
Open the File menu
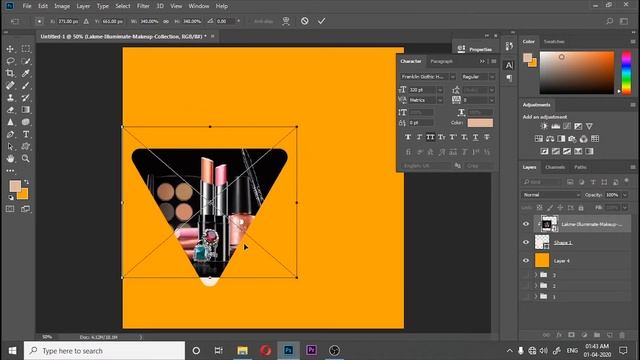(x=27, y=6)
